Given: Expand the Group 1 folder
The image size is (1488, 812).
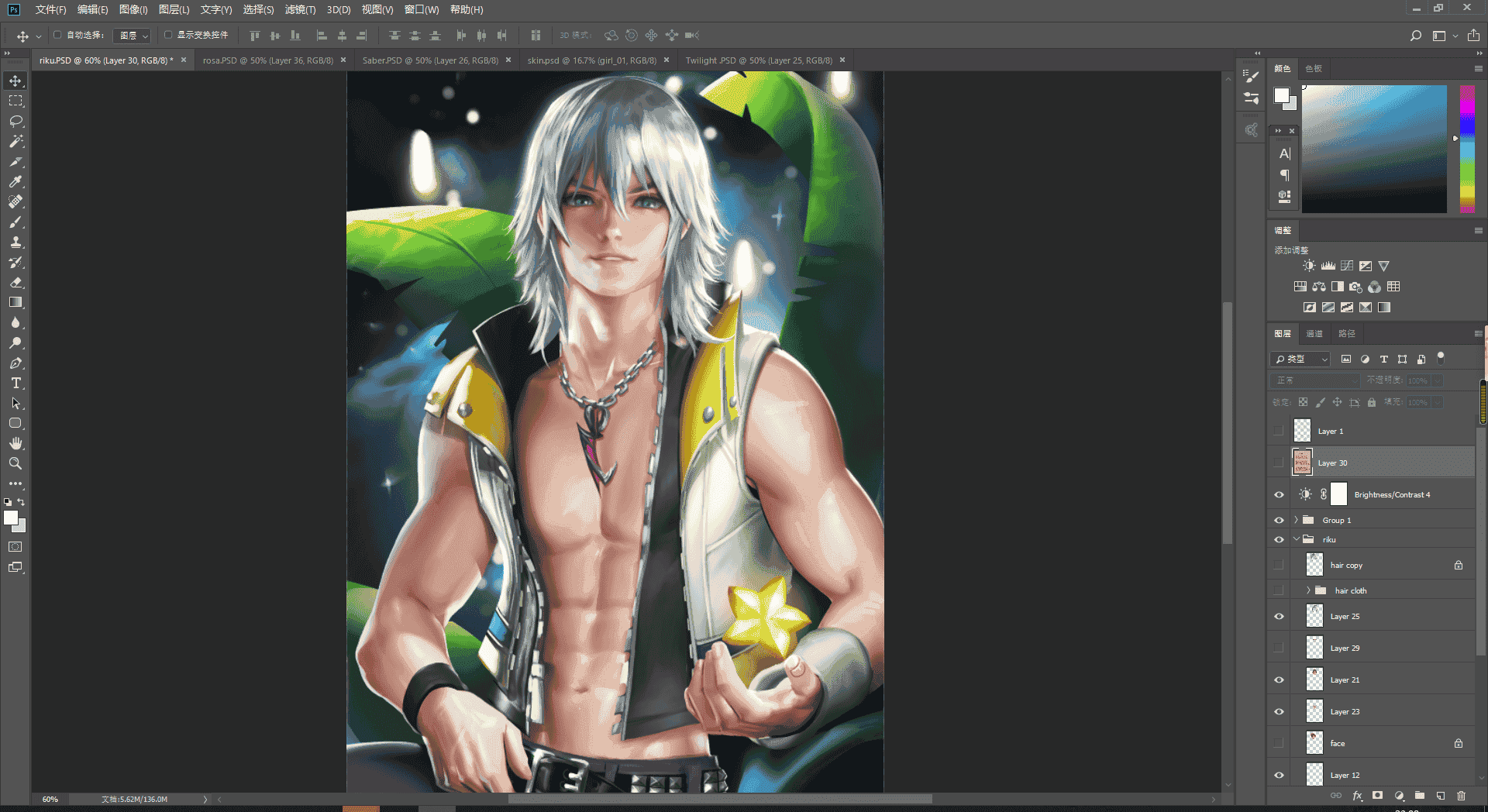Looking at the screenshot, I should click(1296, 520).
